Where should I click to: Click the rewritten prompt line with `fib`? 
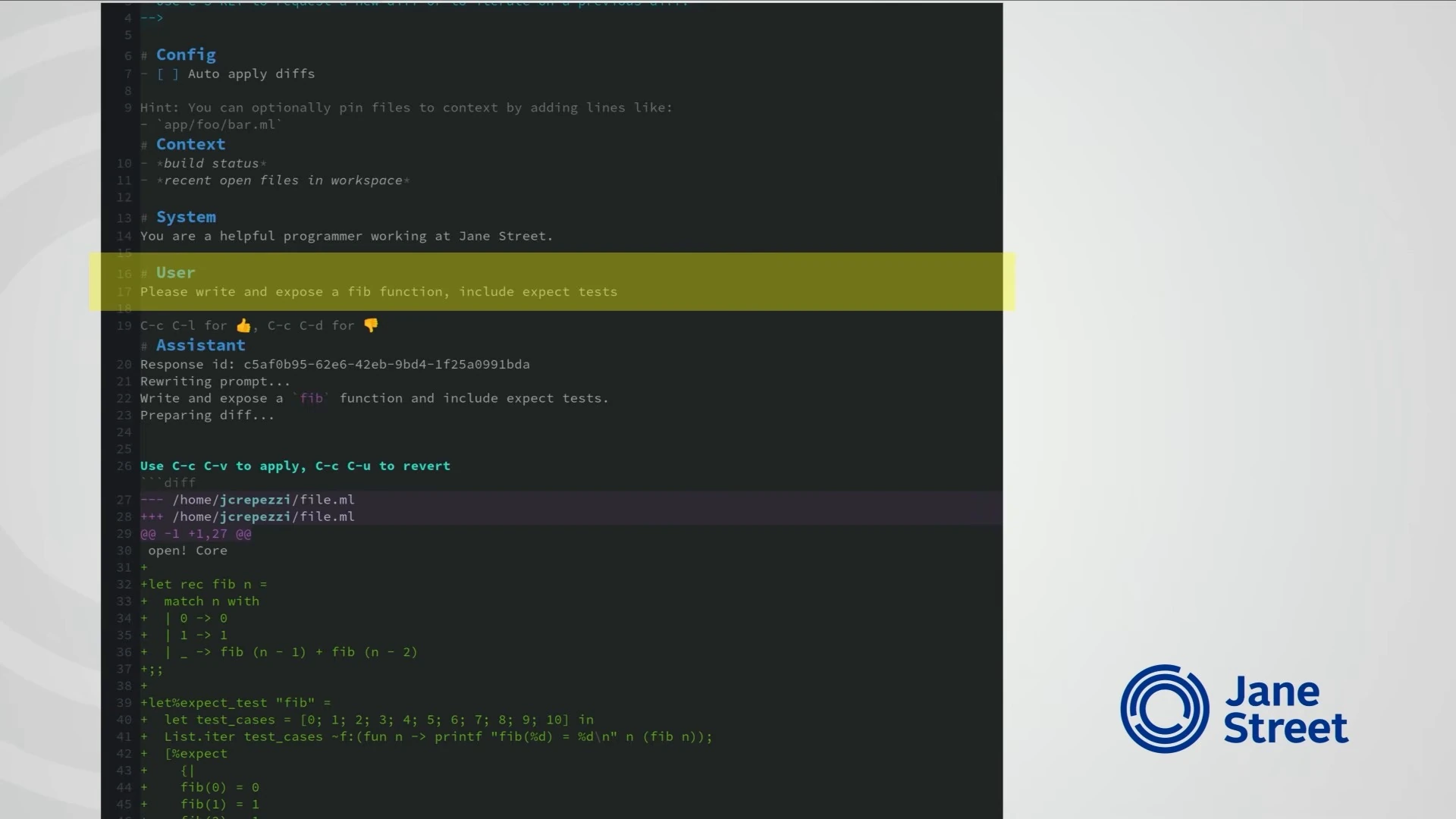(374, 398)
